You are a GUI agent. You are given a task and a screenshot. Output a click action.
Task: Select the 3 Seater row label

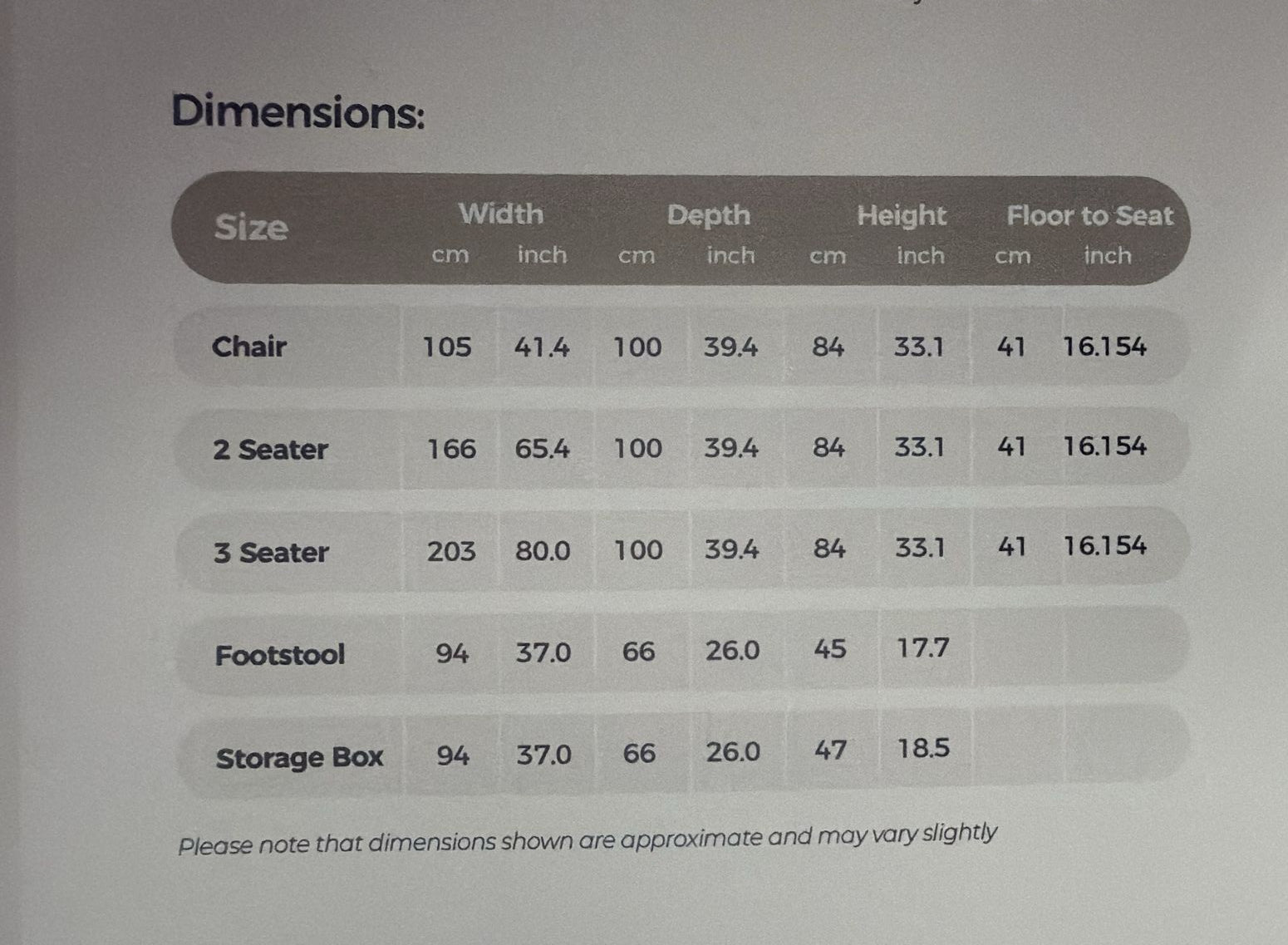coord(271,552)
